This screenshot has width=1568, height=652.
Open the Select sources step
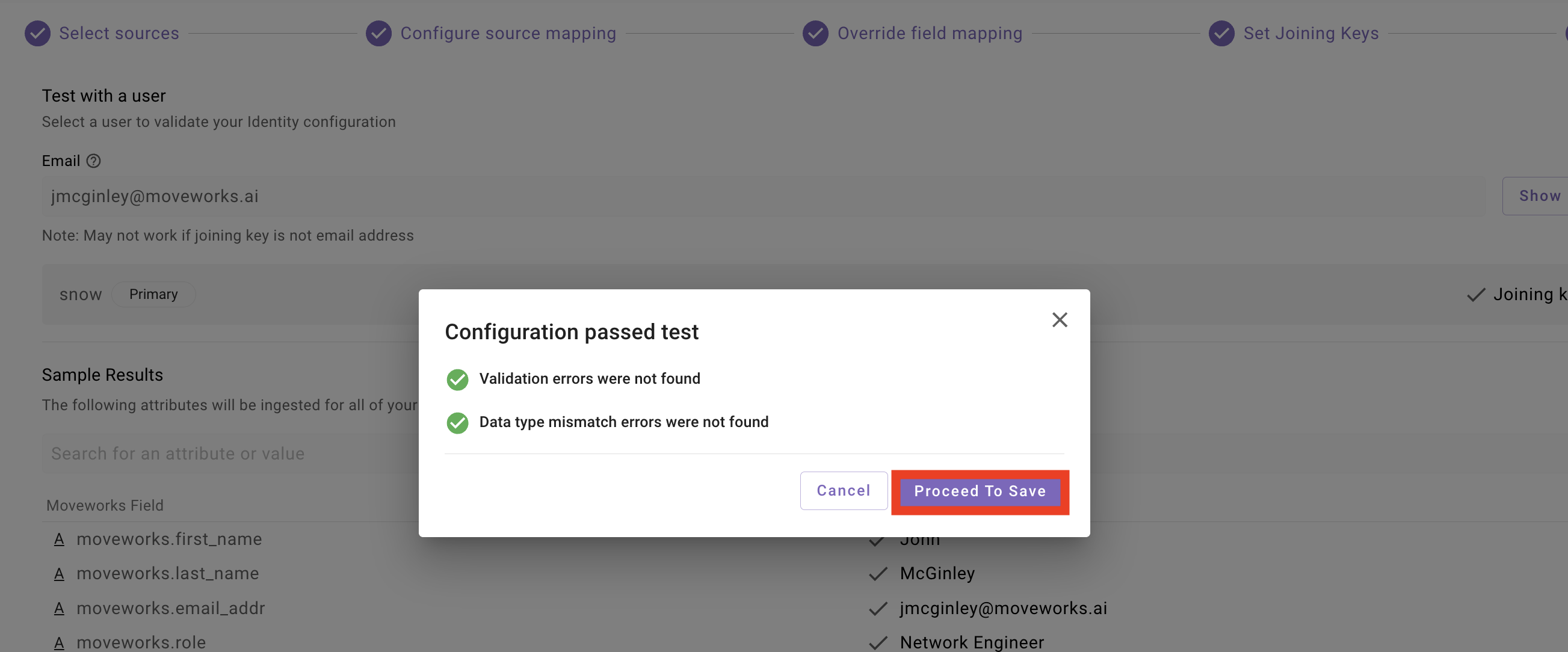[x=119, y=34]
